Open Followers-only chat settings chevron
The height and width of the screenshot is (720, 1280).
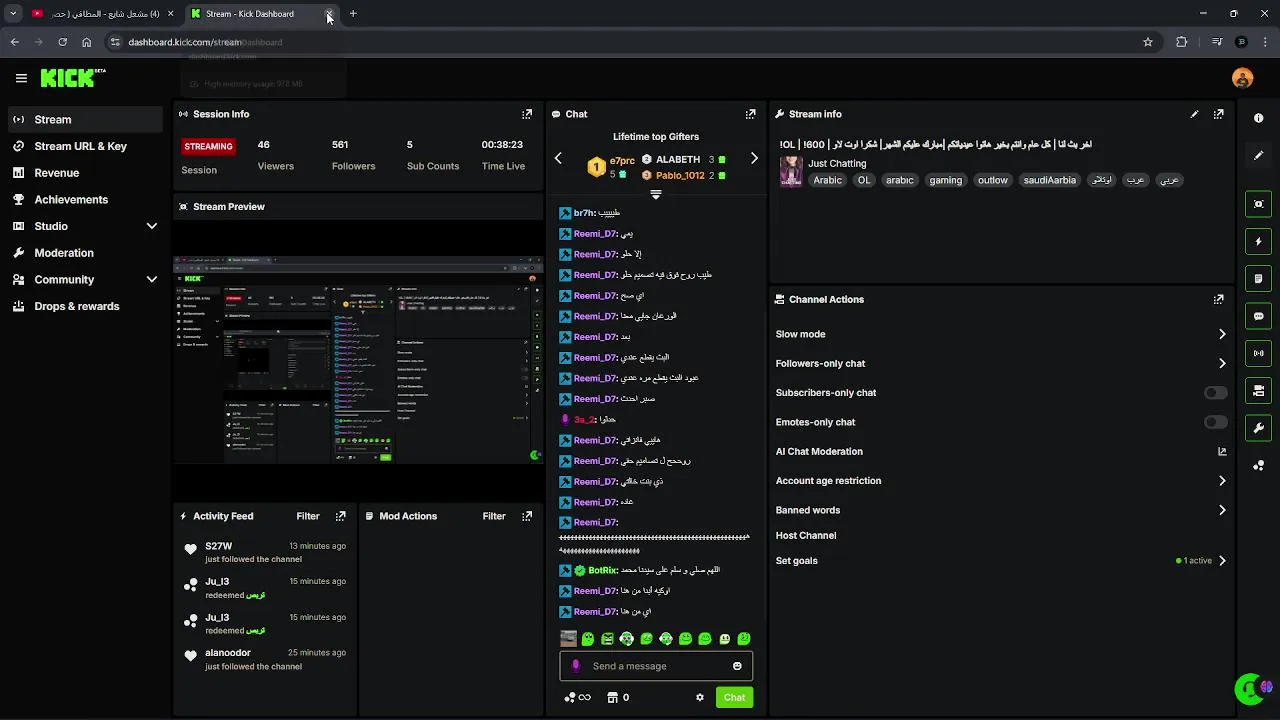pyautogui.click(x=1222, y=364)
